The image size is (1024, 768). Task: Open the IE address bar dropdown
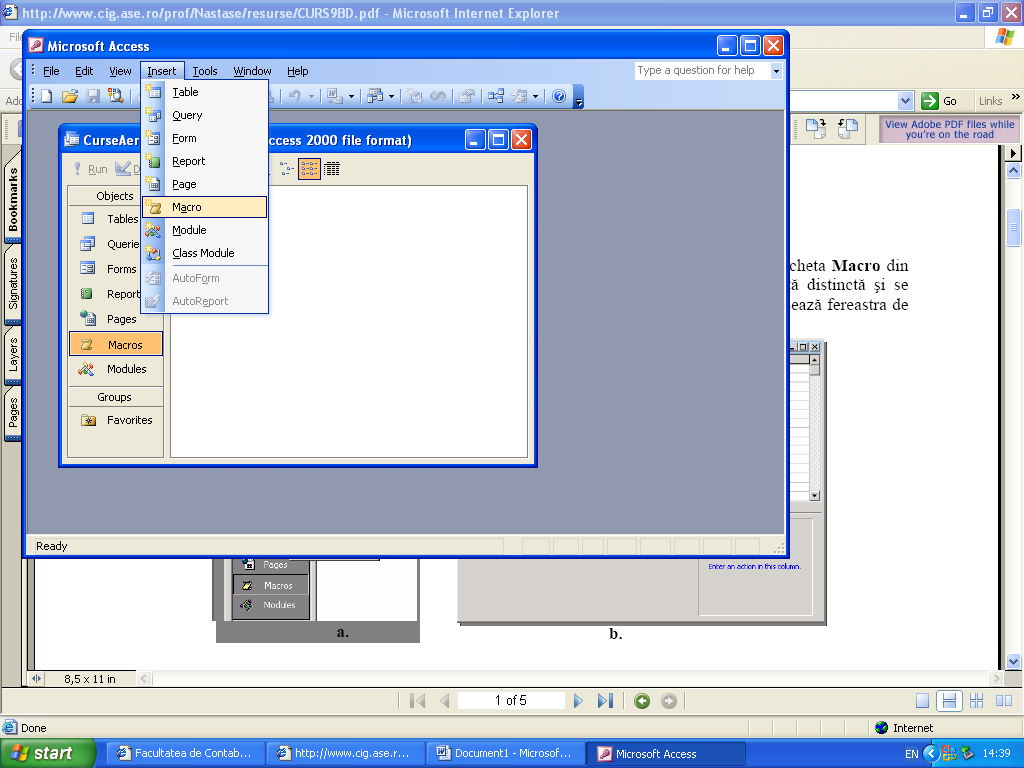[905, 101]
